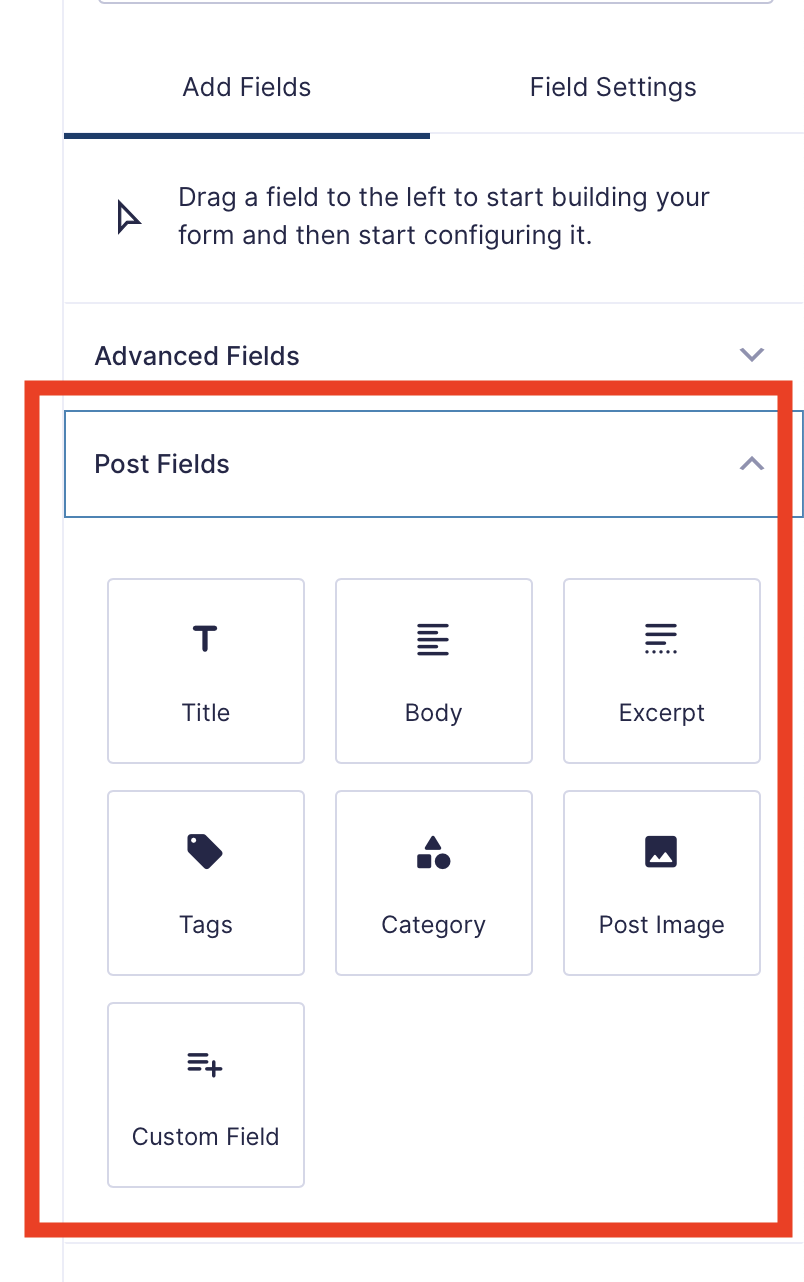
Task: Click the cursor arrow drag hint icon
Action: [x=127, y=214]
